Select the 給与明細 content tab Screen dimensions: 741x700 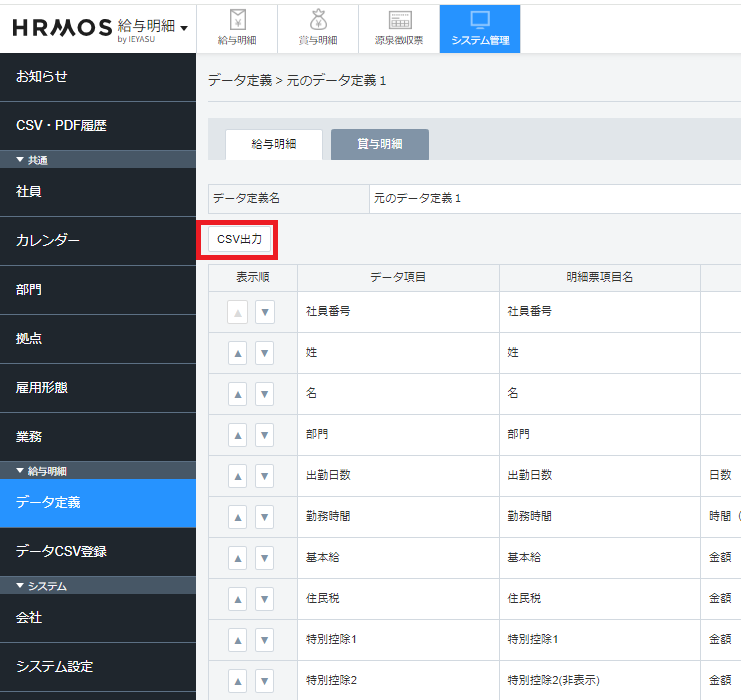[x=274, y=144]
